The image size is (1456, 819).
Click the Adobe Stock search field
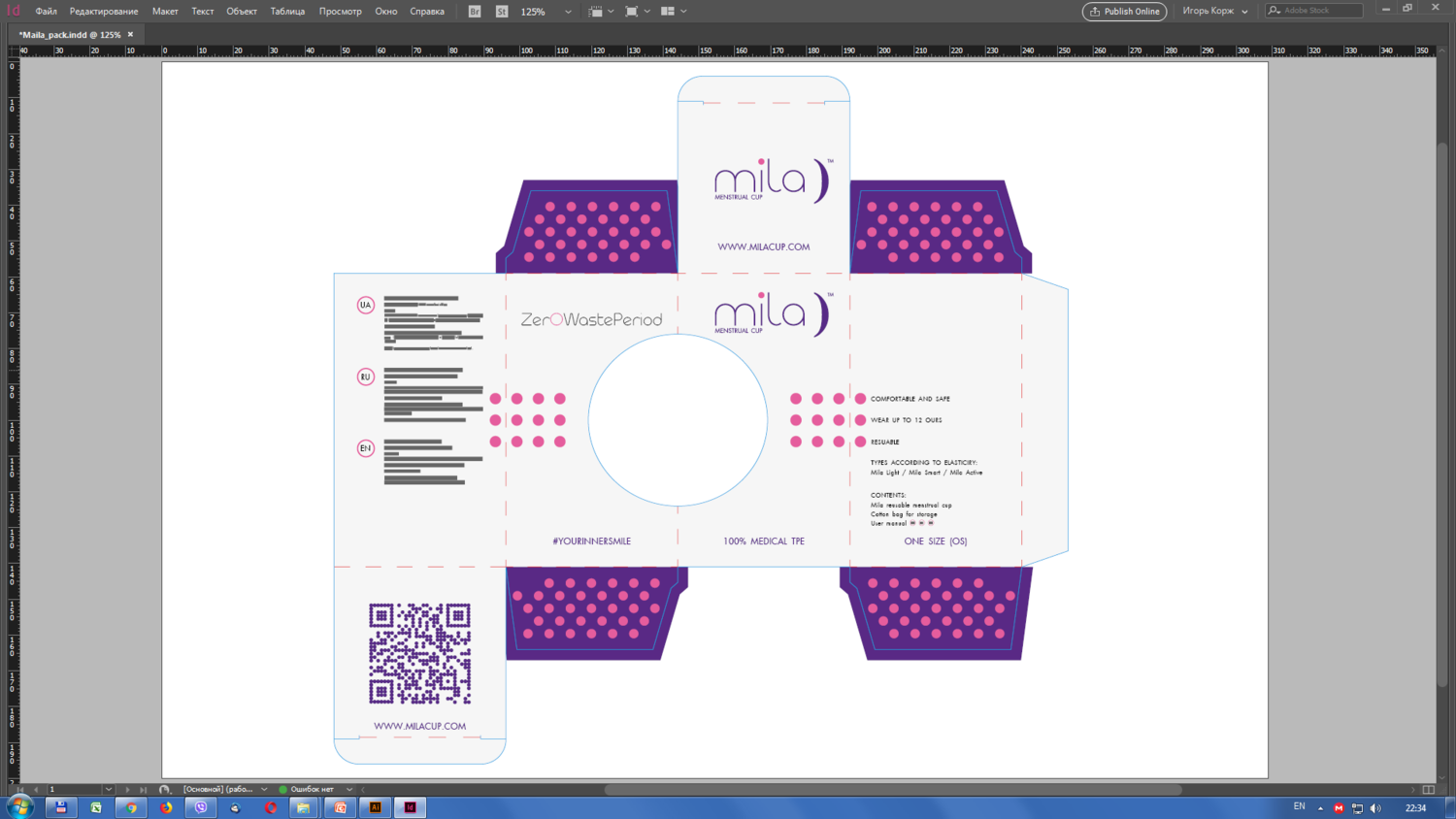[1314, 11]
